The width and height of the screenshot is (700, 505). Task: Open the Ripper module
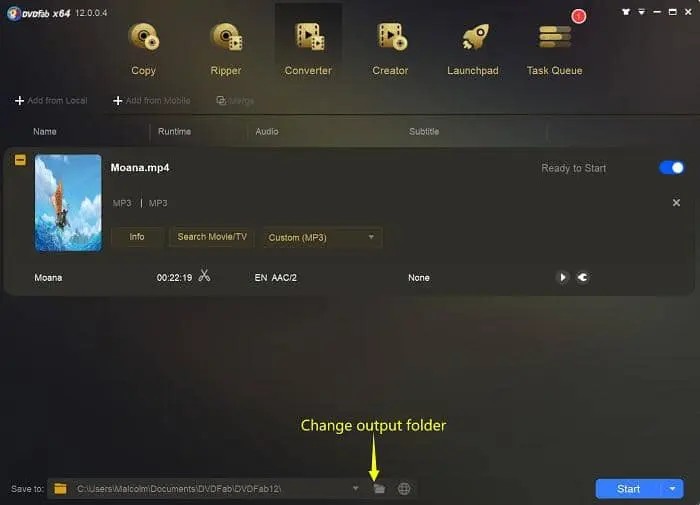pos(226,49)
